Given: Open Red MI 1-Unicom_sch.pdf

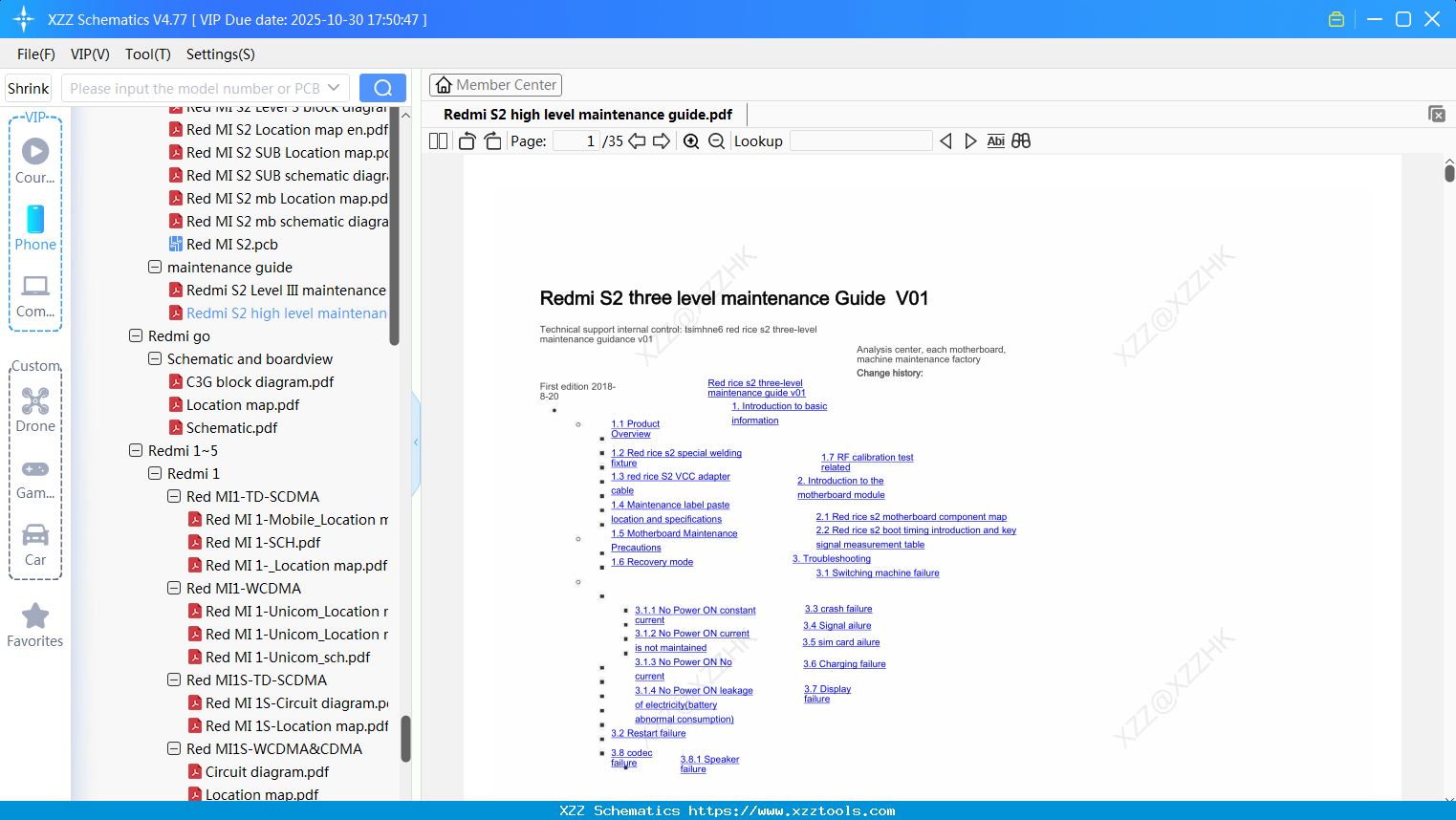Looking at the screenshot, I should click(x=279, y=657).
